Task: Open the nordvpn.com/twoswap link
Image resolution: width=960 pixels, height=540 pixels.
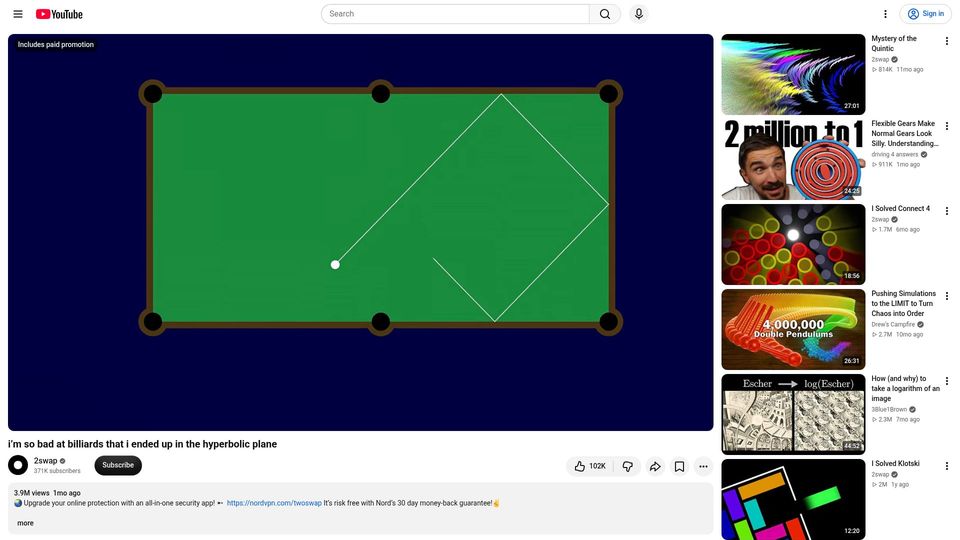Action: pyautogui.click(x=274, y=503)
